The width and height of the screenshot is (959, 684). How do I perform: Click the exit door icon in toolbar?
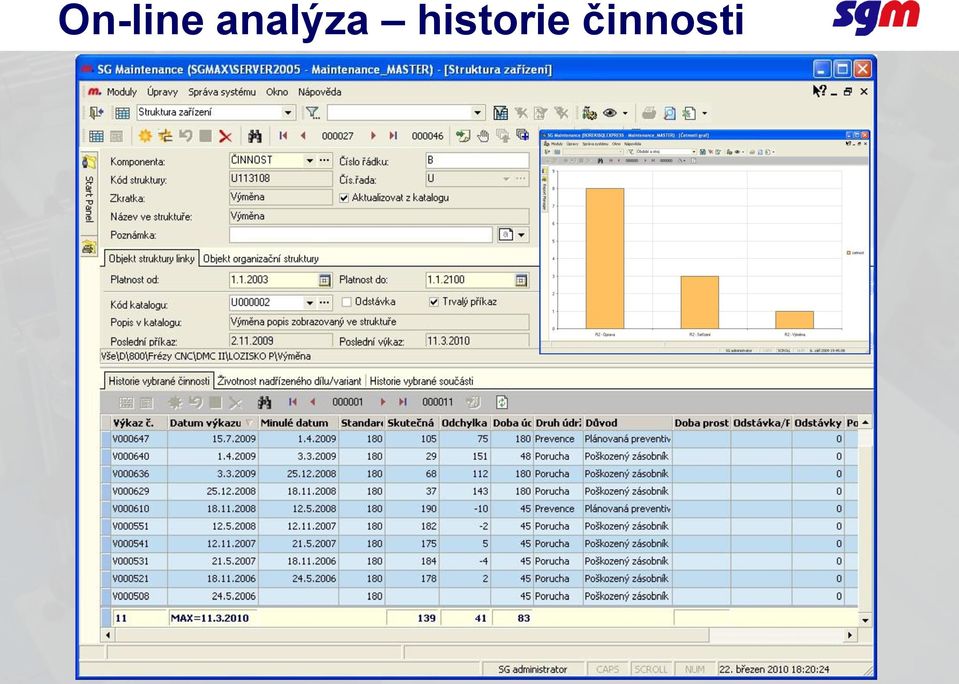[96, 113]
